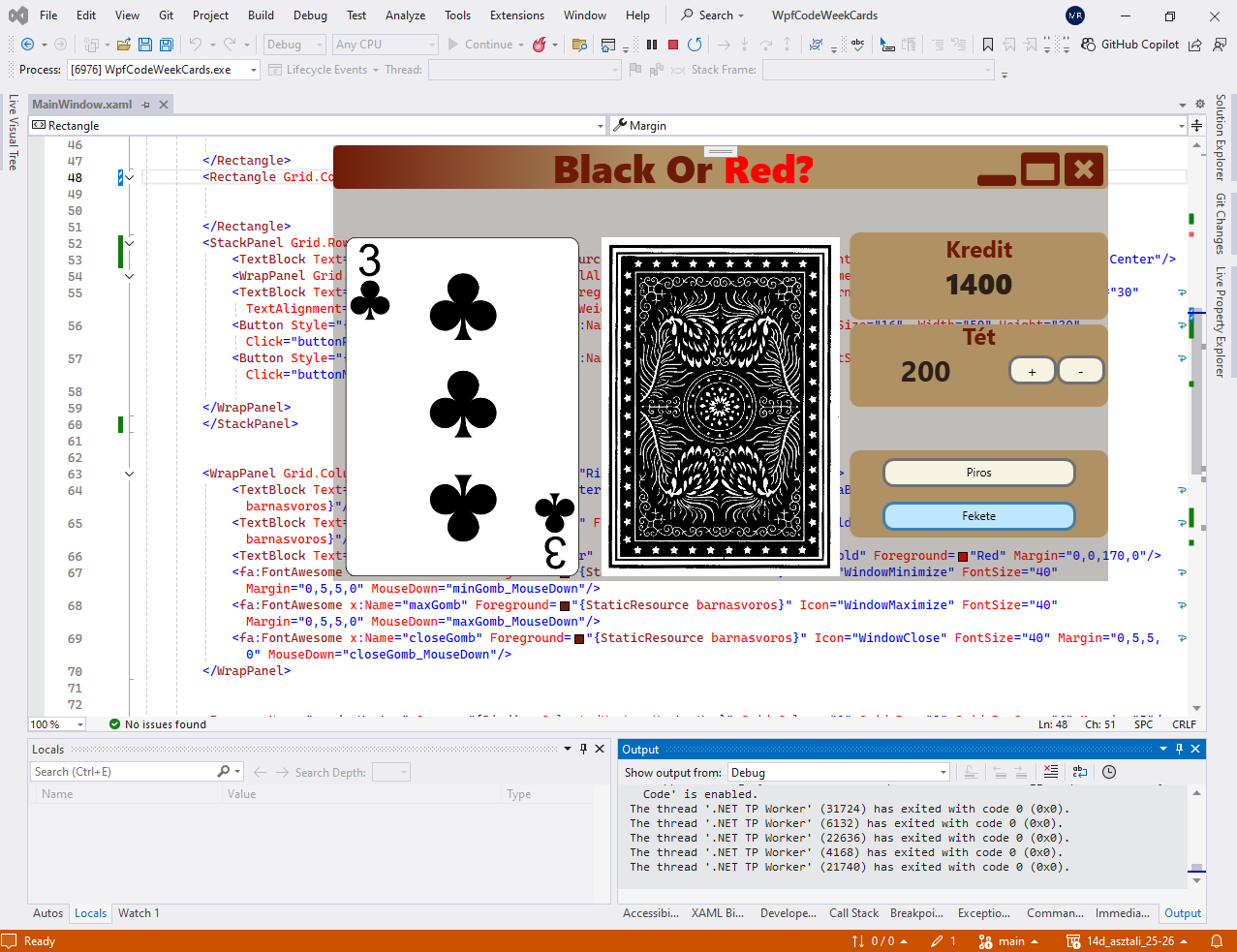This screenshot has width=1237, height=952.
Task: Toggle word wrap in Output panel
Action: (1080, 772)
